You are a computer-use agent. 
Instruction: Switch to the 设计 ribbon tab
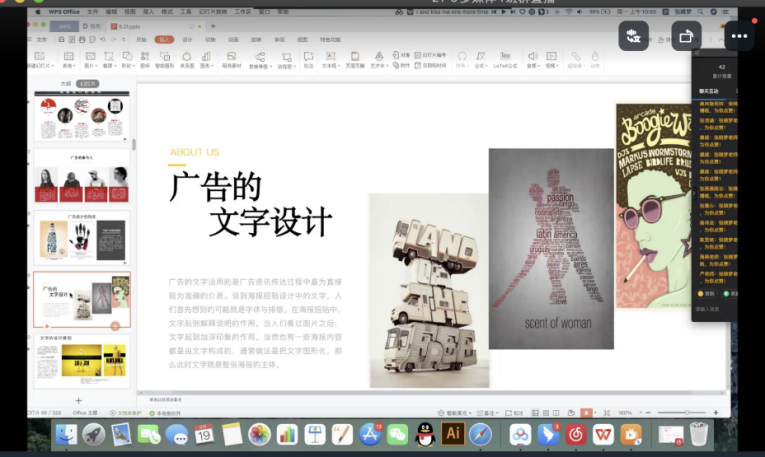click(187, 40)
